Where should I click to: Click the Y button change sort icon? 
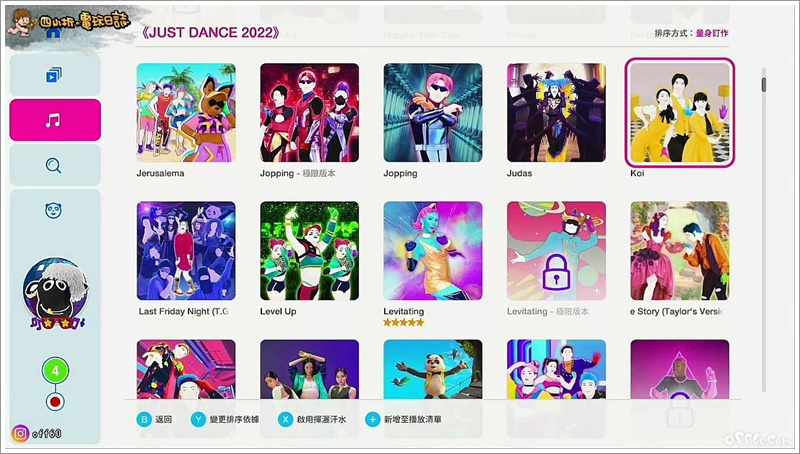point(198,419)
